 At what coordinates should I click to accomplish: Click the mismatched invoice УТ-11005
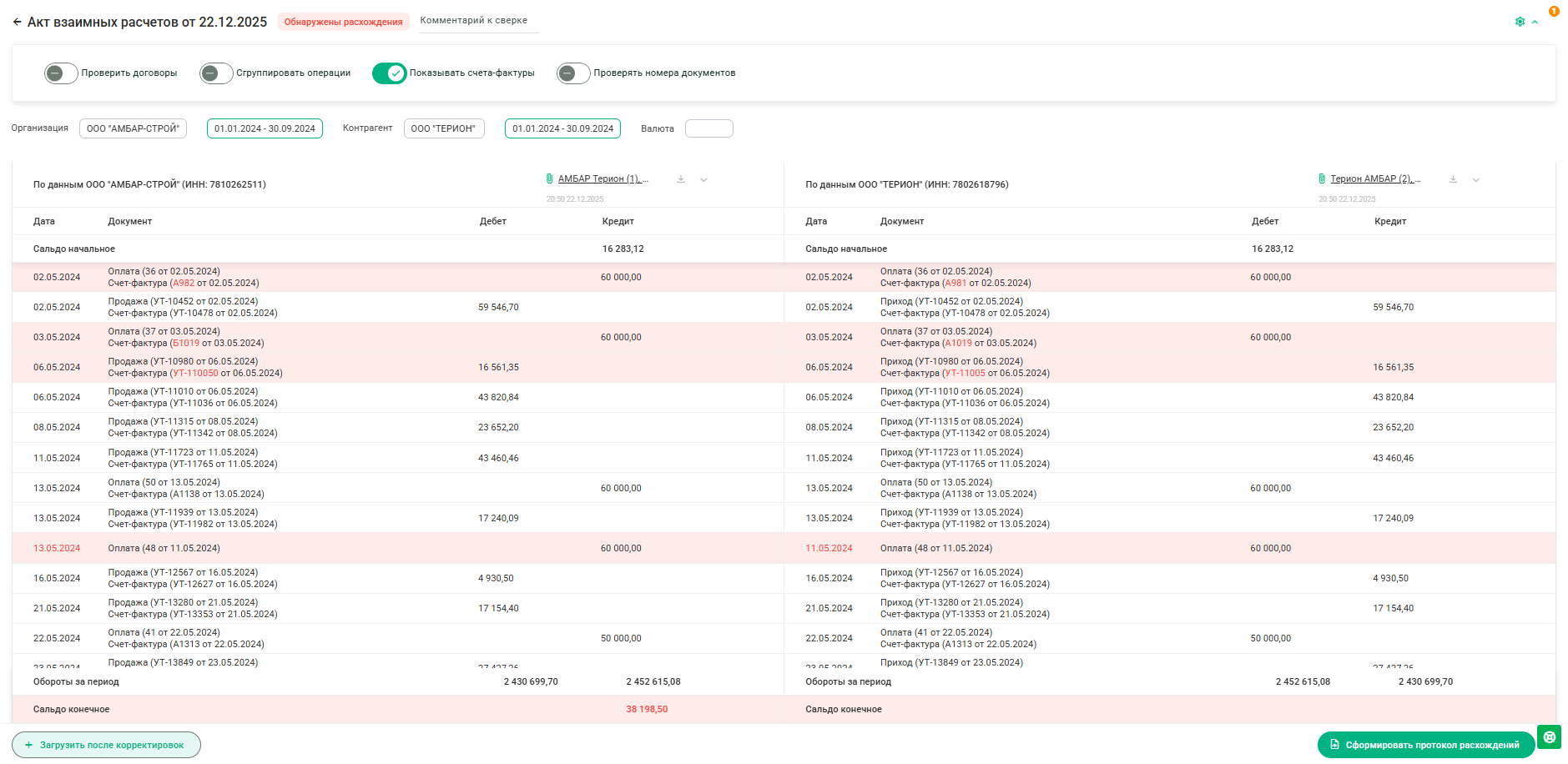[x=965, y=374]
